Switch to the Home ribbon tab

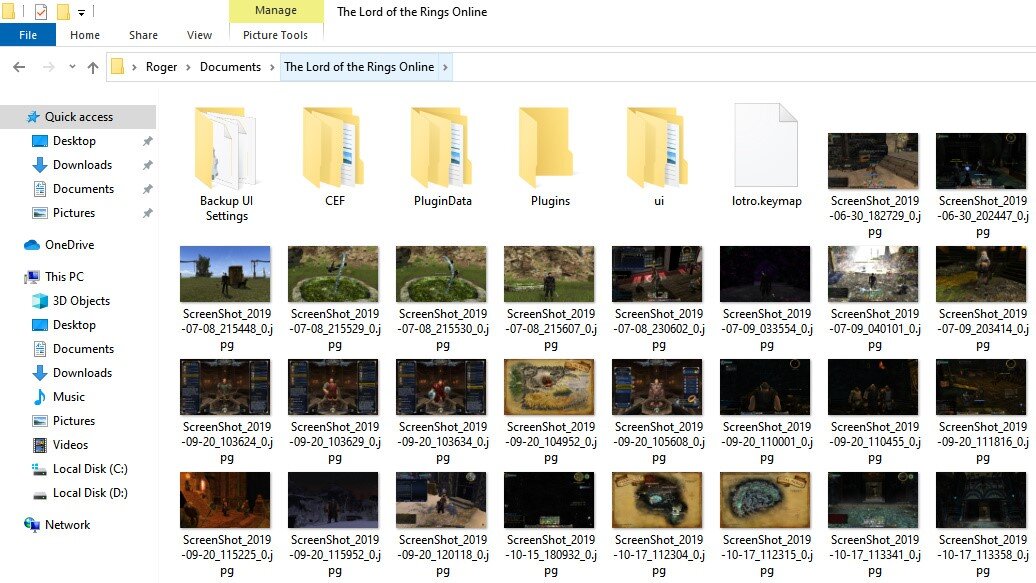click(85, 35)
